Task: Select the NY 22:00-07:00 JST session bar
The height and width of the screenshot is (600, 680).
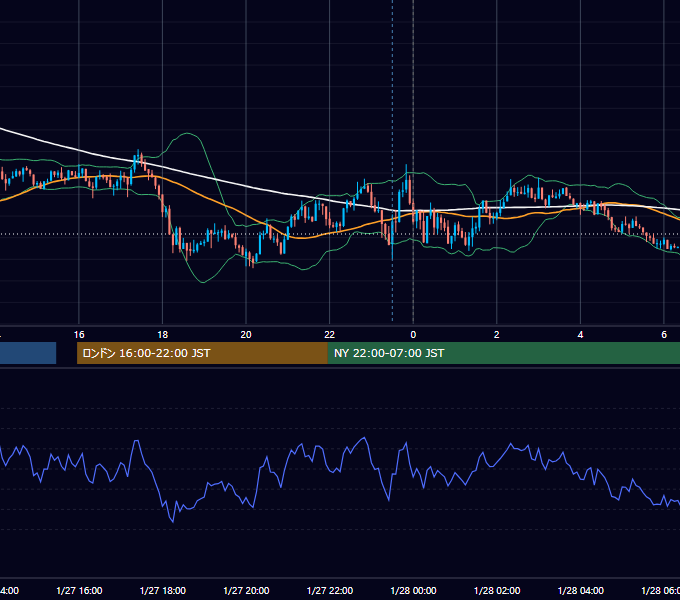Action: (504, 353)
